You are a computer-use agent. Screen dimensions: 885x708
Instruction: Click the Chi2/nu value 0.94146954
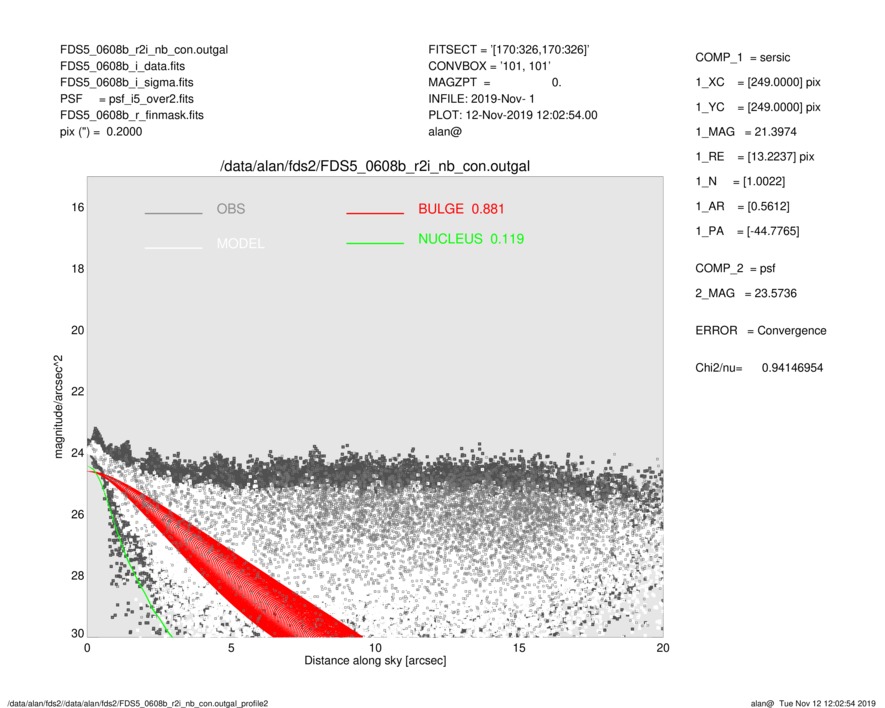tap(792, 368)
